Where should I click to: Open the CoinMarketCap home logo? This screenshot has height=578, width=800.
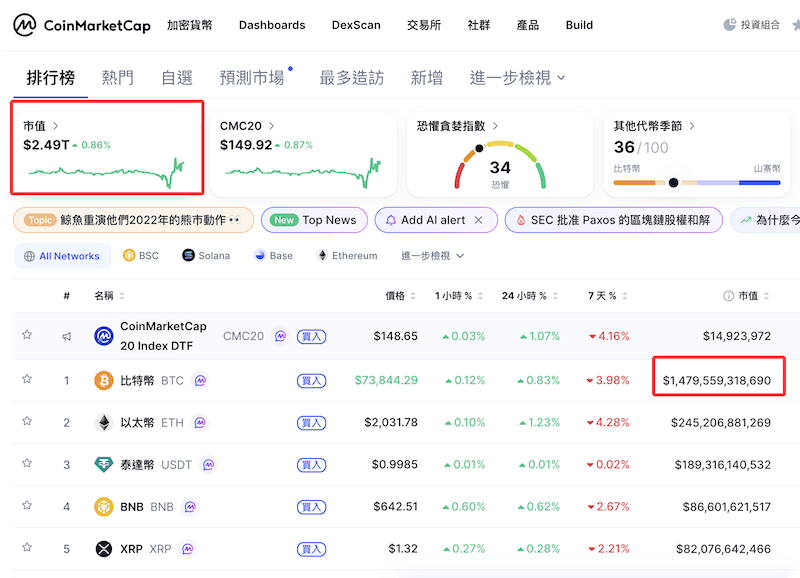pyautogui.click(x=82, y=25)
